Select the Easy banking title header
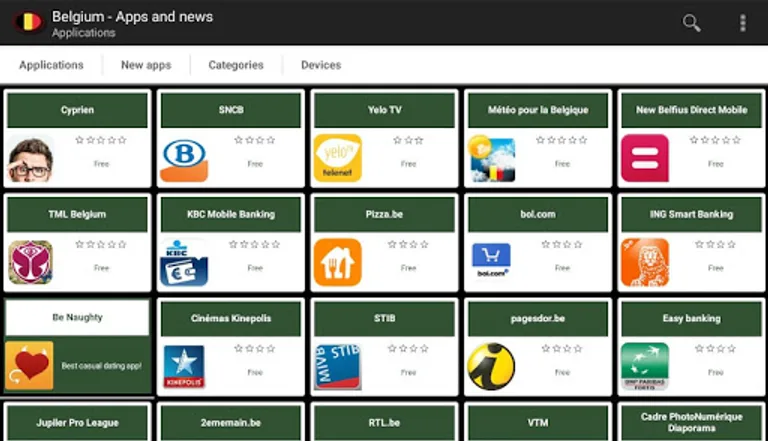The width and height of the screenshot is (768, 441). pos(692,318)
